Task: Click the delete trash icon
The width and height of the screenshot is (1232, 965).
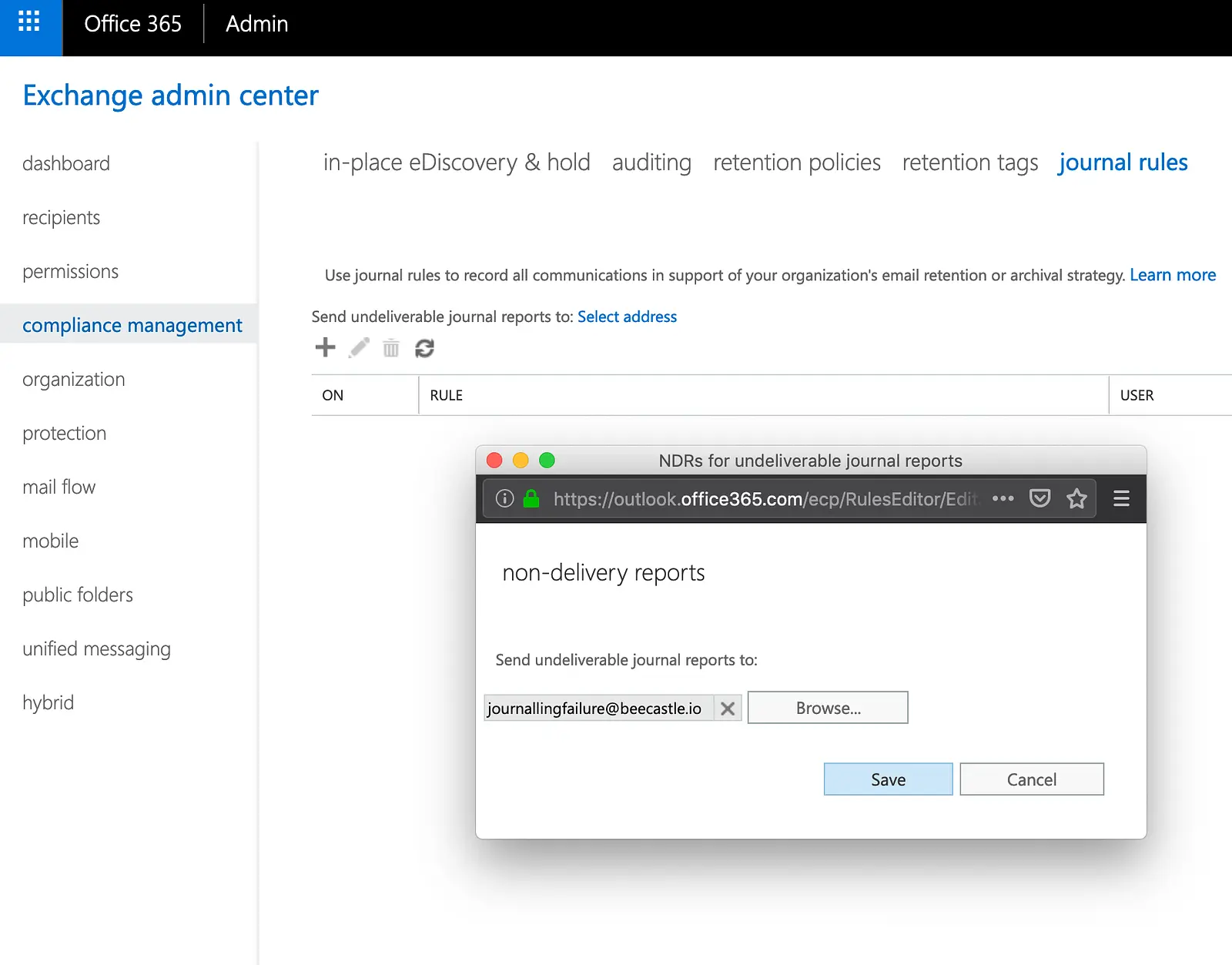Action: coord(391,348)
